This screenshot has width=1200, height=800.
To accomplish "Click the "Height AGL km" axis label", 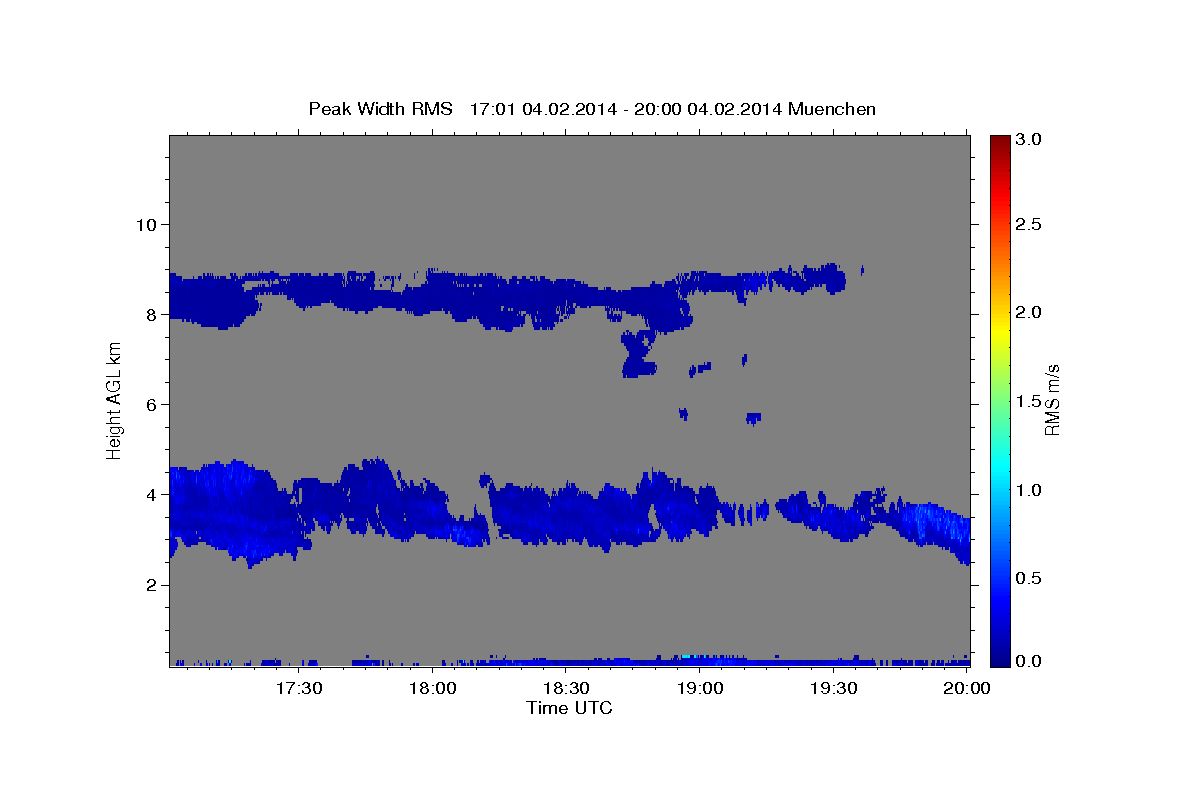I will pyautogui.click(x=115, y=400).
